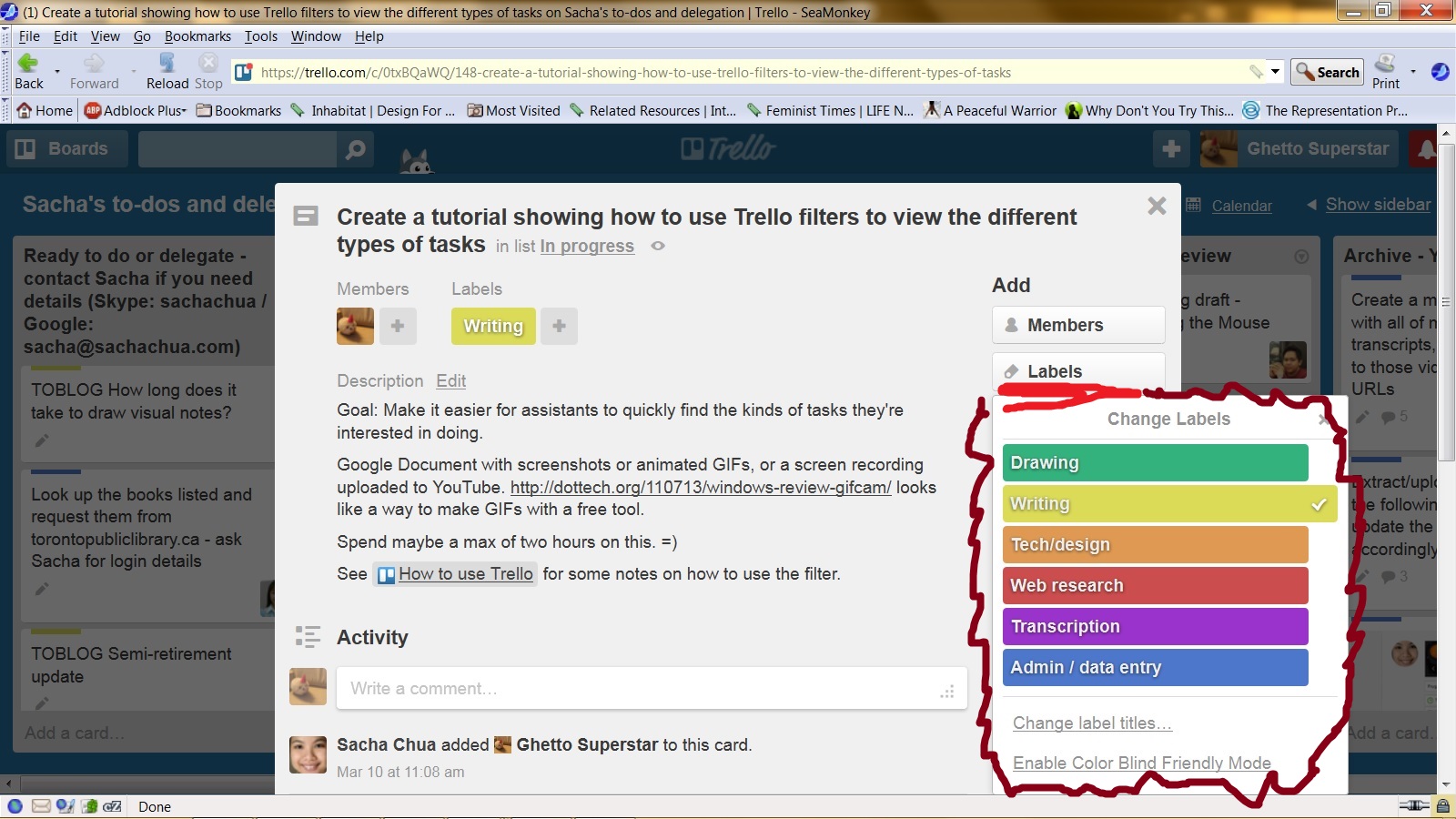Click in the Write a comment field

coord(652,689)
